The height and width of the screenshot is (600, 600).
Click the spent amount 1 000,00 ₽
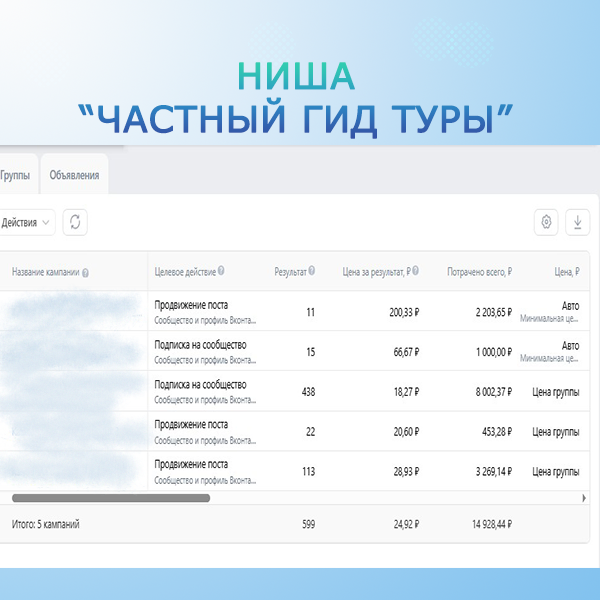click(494, 352)
